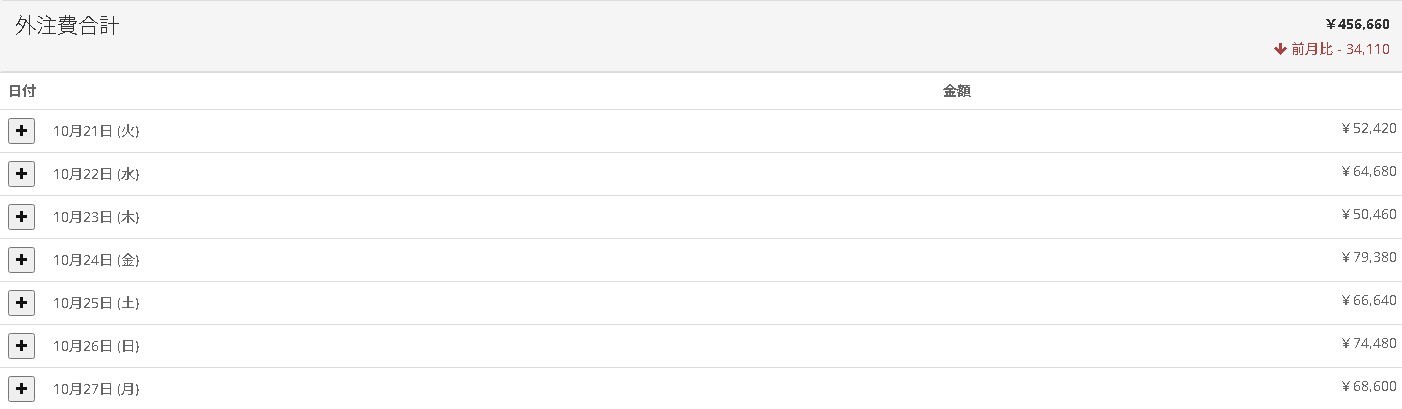Click the 日付 column header
The height and width of the screenshot is (409, 1402).
coord(22,91)
